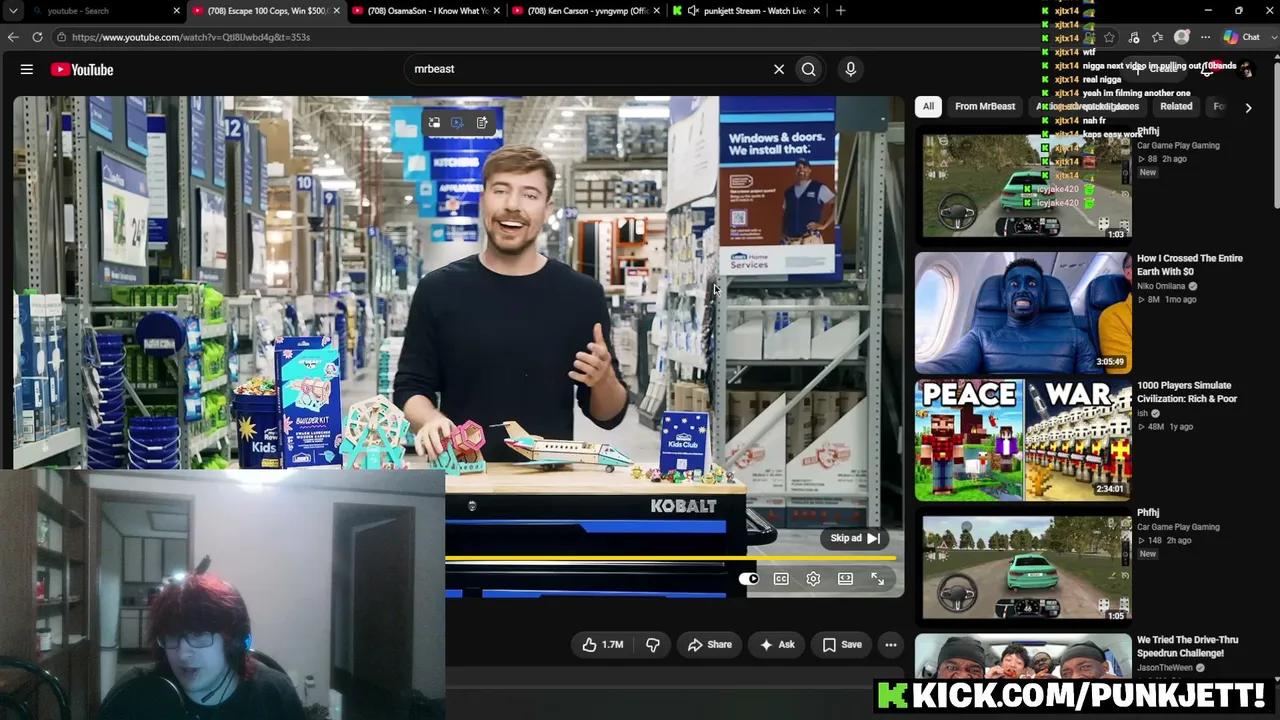Screen dimensions: 1280x720
Task: Mute the punkjett Stream tab audio
Action: (693, 11)
